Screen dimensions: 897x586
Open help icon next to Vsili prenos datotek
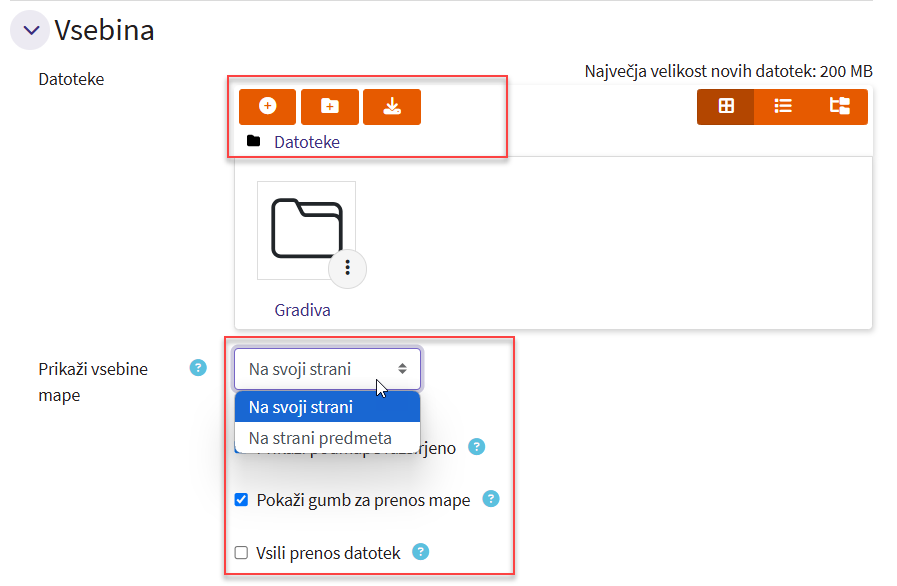[x=421, y=551]
